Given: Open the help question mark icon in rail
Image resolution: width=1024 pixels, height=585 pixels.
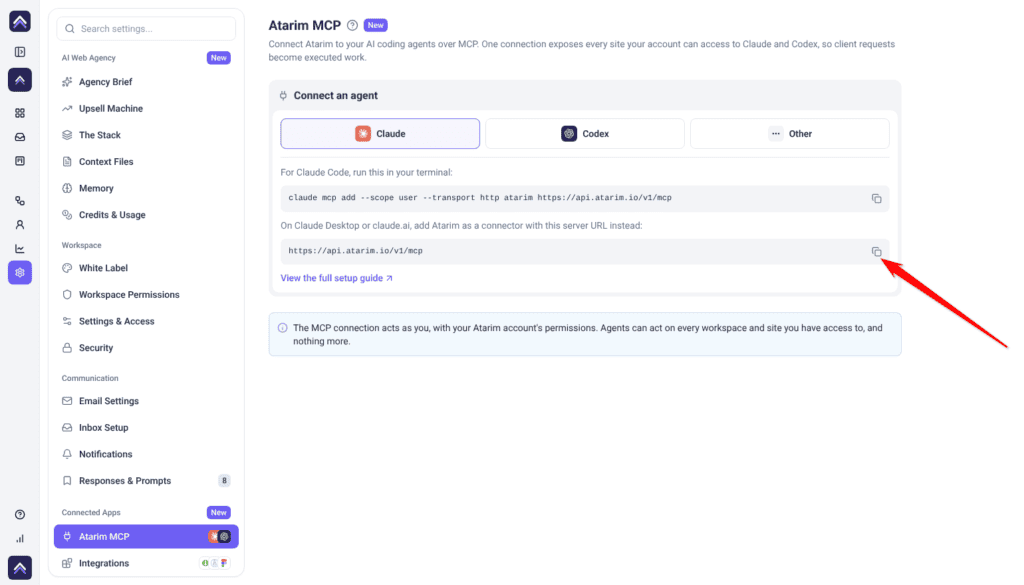Looking at the screenshot, I should 20,514.
